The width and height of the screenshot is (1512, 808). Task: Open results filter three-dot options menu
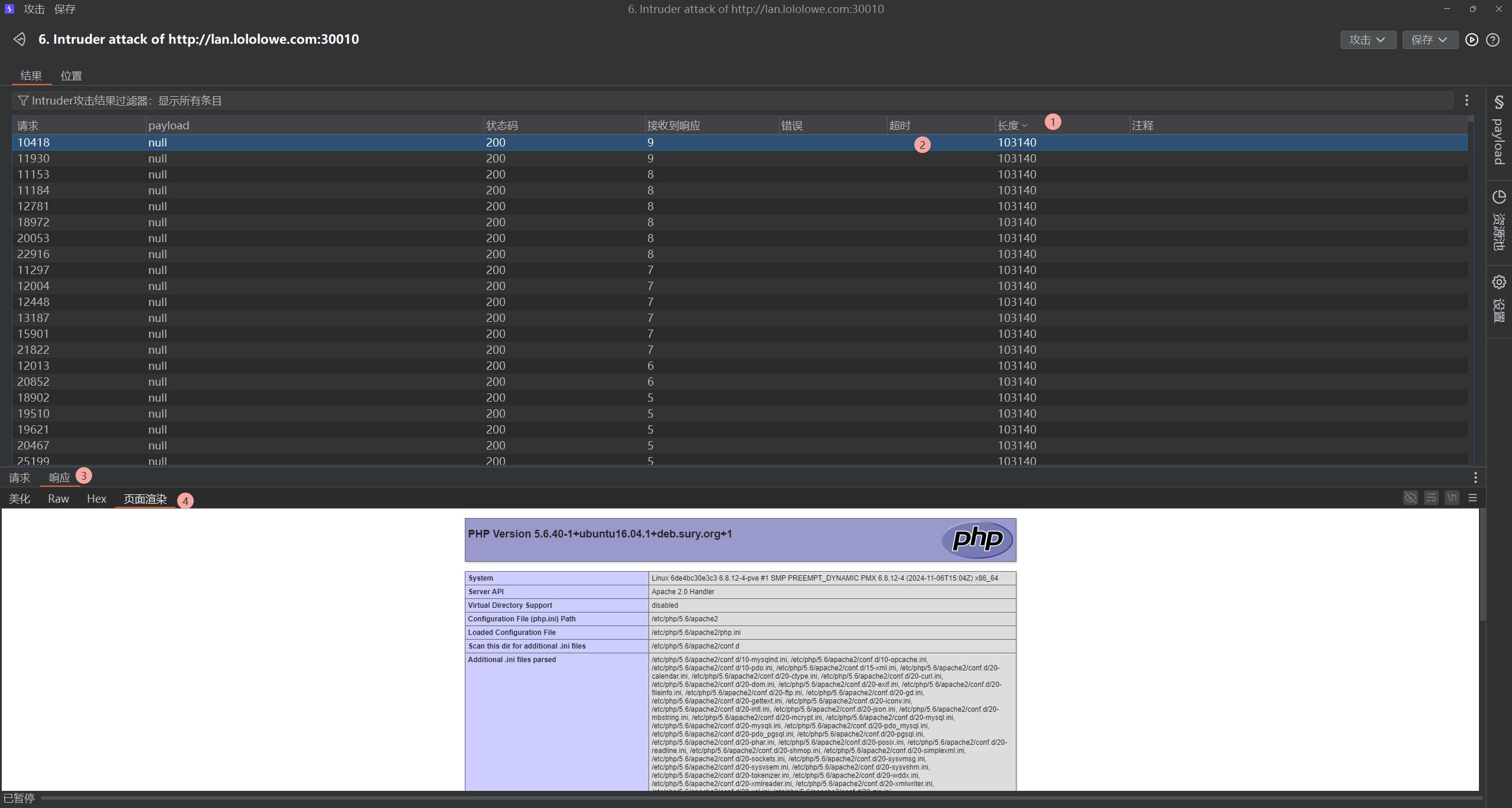1467,100
